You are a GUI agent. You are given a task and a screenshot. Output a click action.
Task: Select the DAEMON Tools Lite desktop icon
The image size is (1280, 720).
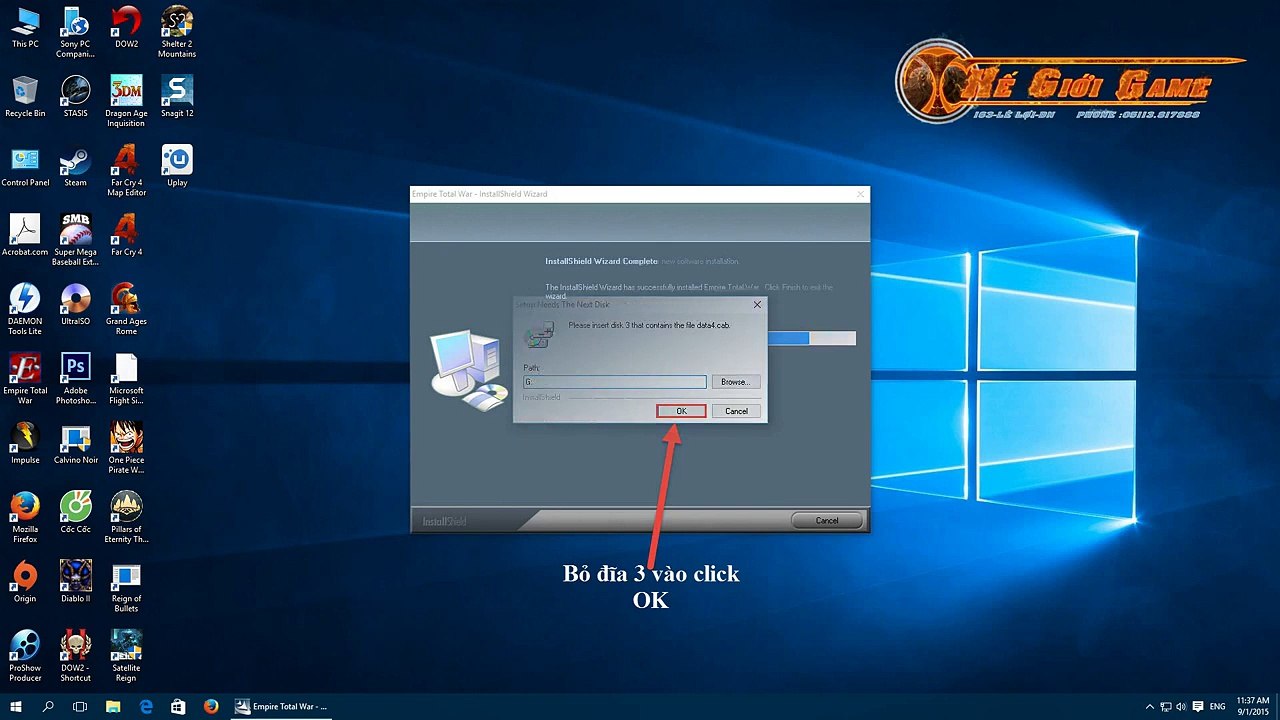(x=25, y=309)
